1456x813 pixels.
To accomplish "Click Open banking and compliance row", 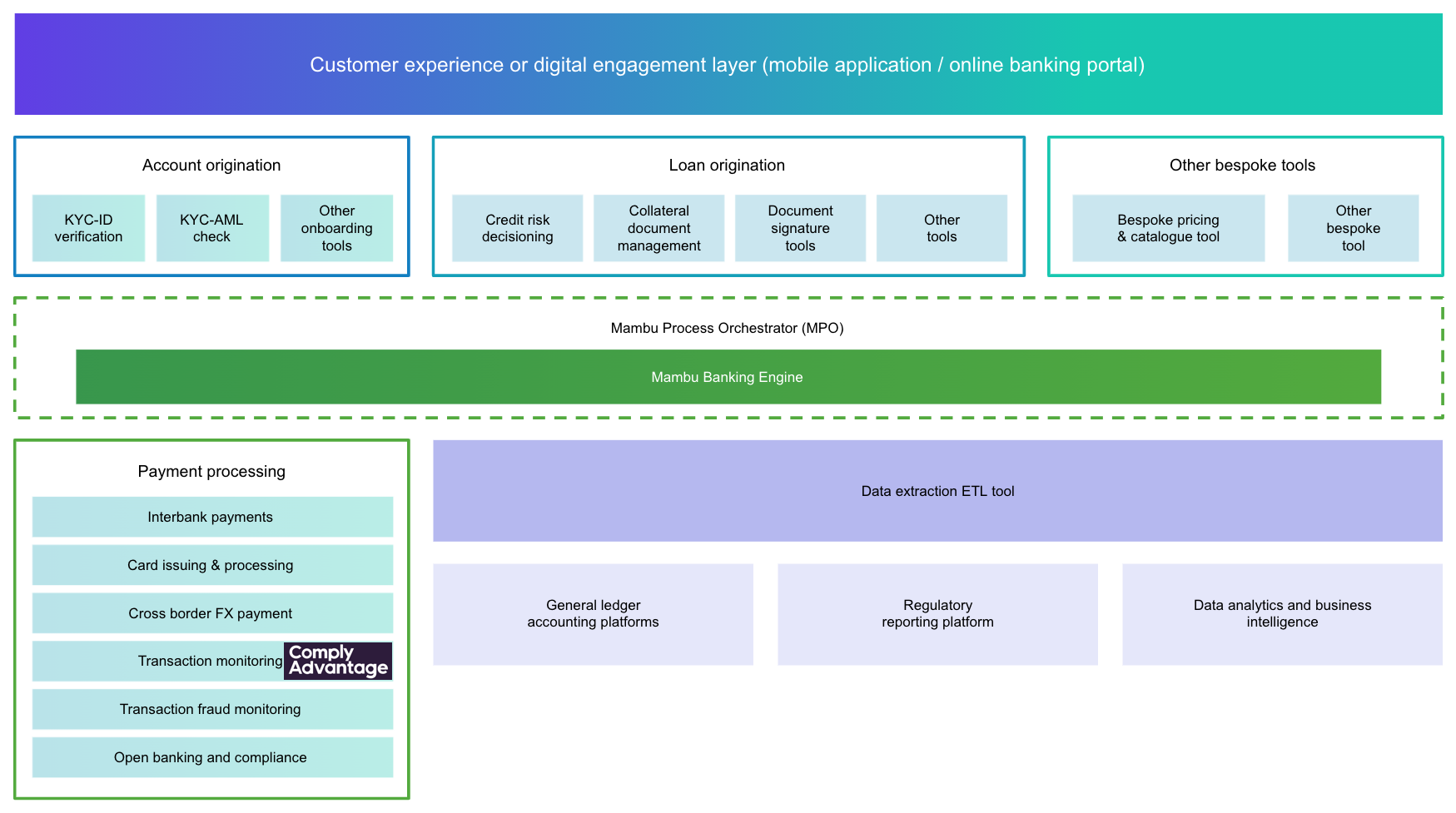I will pyautogui.click(x=212, y=757).
